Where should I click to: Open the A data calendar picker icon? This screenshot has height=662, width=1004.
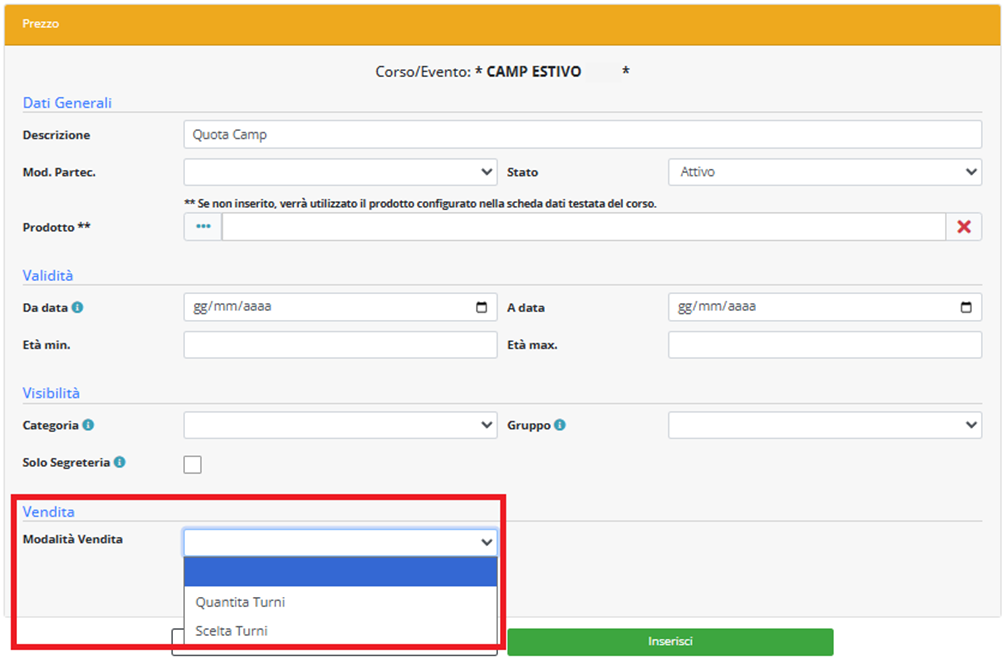pos(965,307)
